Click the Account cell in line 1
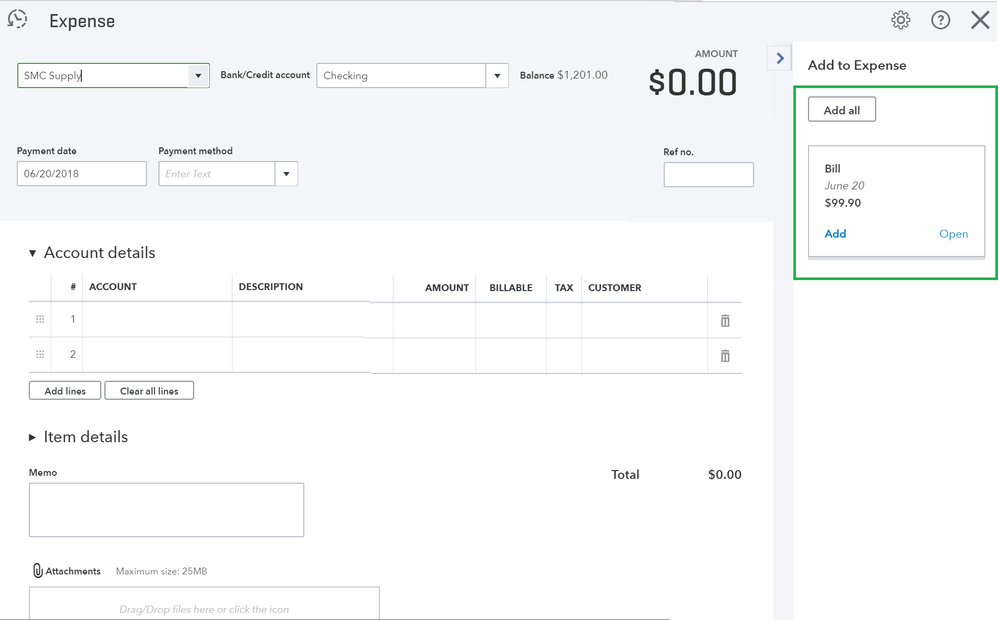Screen dimensions: 999x620 [157, 319]
